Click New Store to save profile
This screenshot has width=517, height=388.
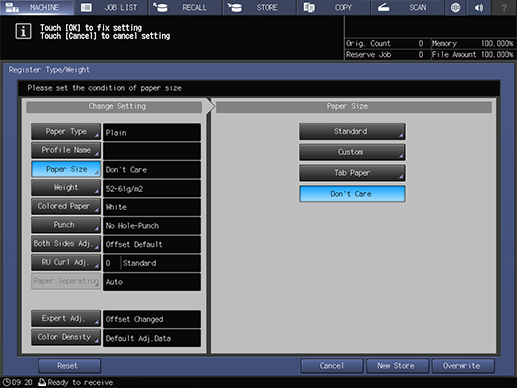pyautogui.click(x=397, y=366)
